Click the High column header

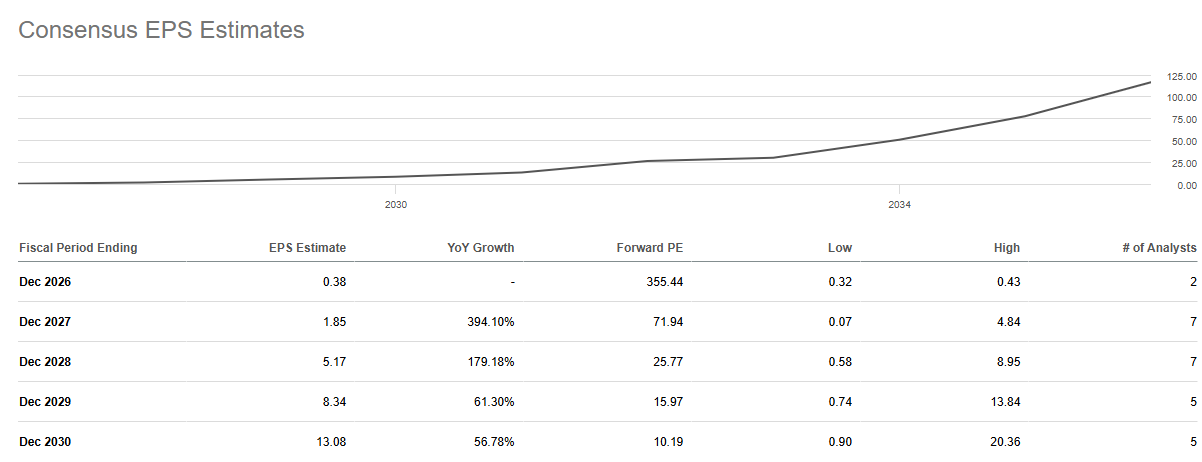1007,247
